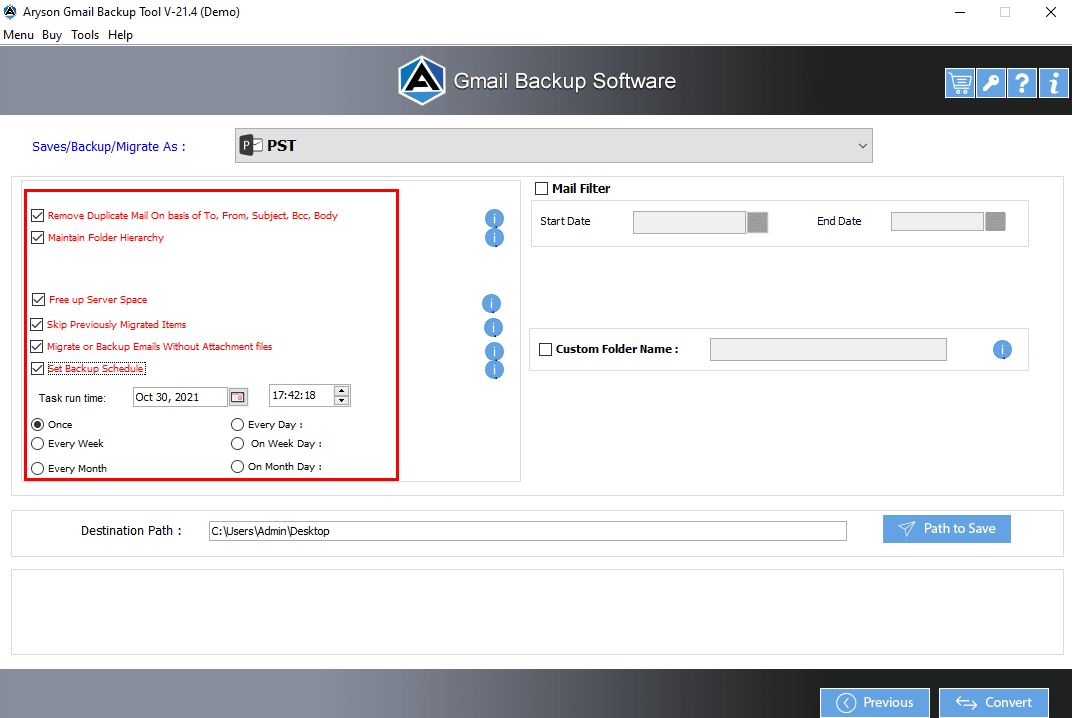Toggle Migrate Without Attachment files checkbox
1072x718 pixels.
point(37,346)
